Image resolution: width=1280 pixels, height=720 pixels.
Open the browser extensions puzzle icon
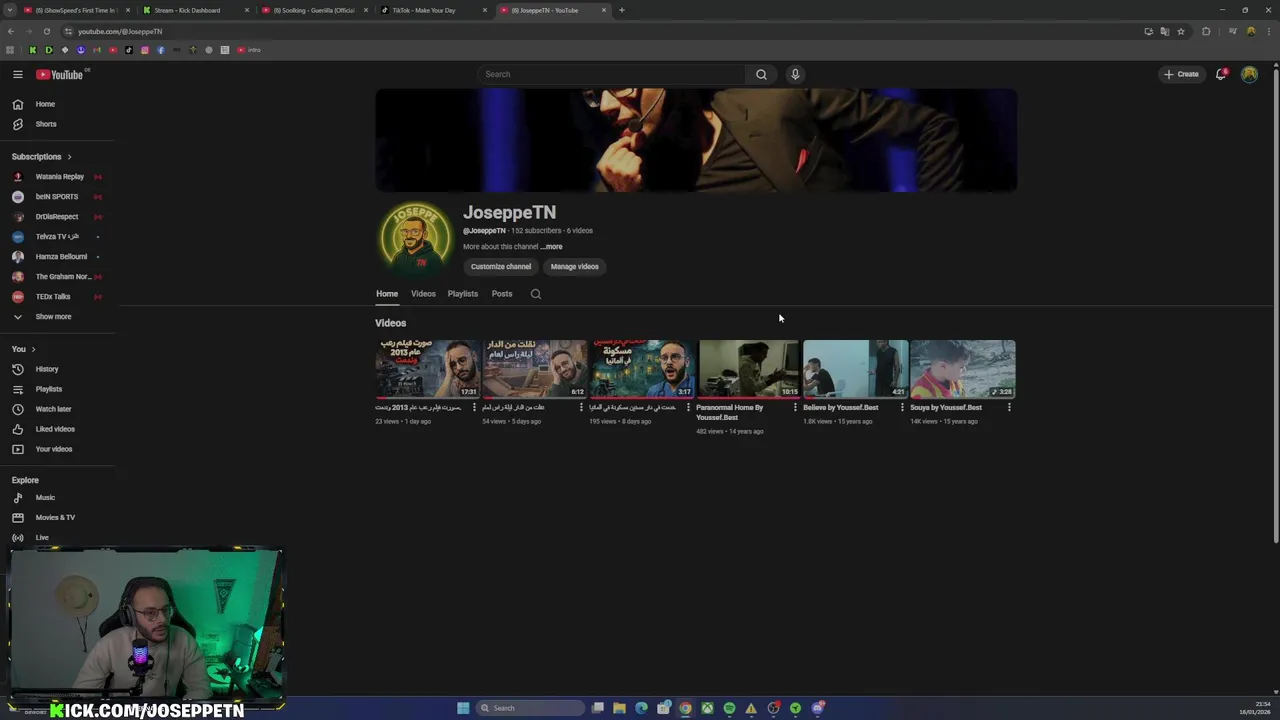pyautogui.click(x=1206, y=31)
